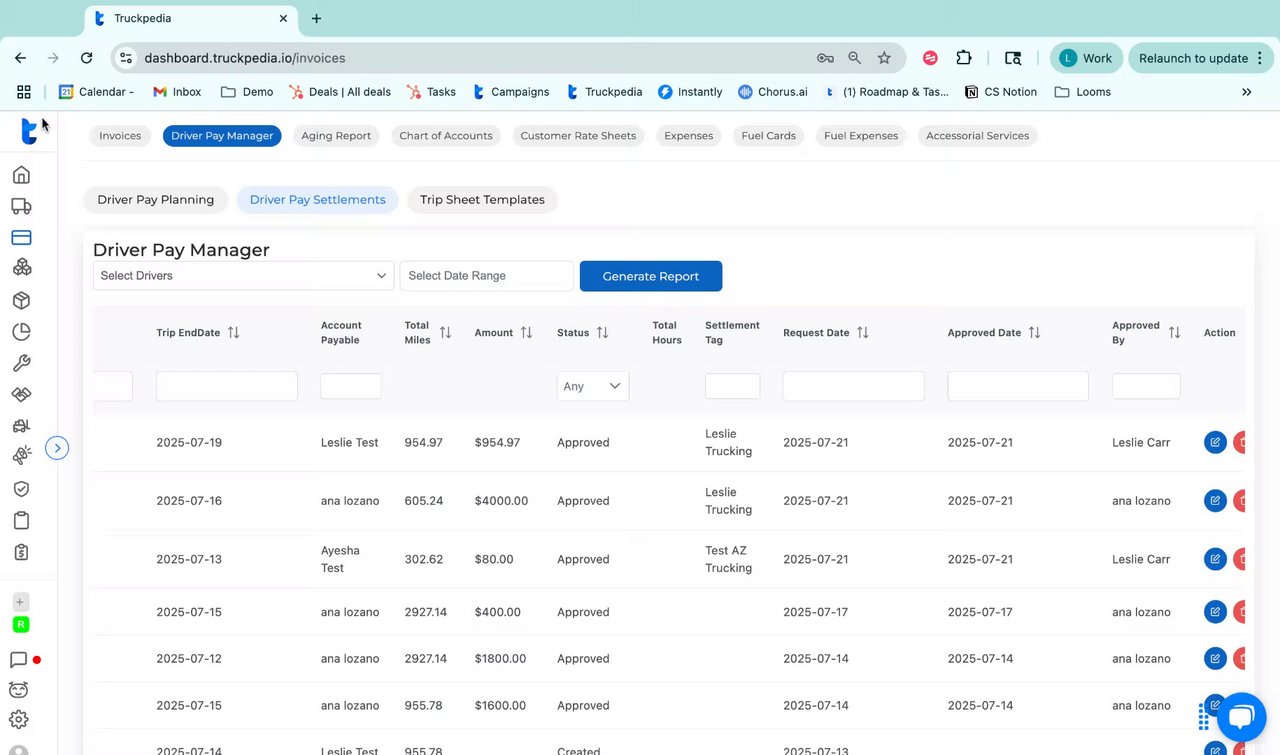1280x755 pixels.
Task: Click the Select Date Range field
Action: point(486,276)
